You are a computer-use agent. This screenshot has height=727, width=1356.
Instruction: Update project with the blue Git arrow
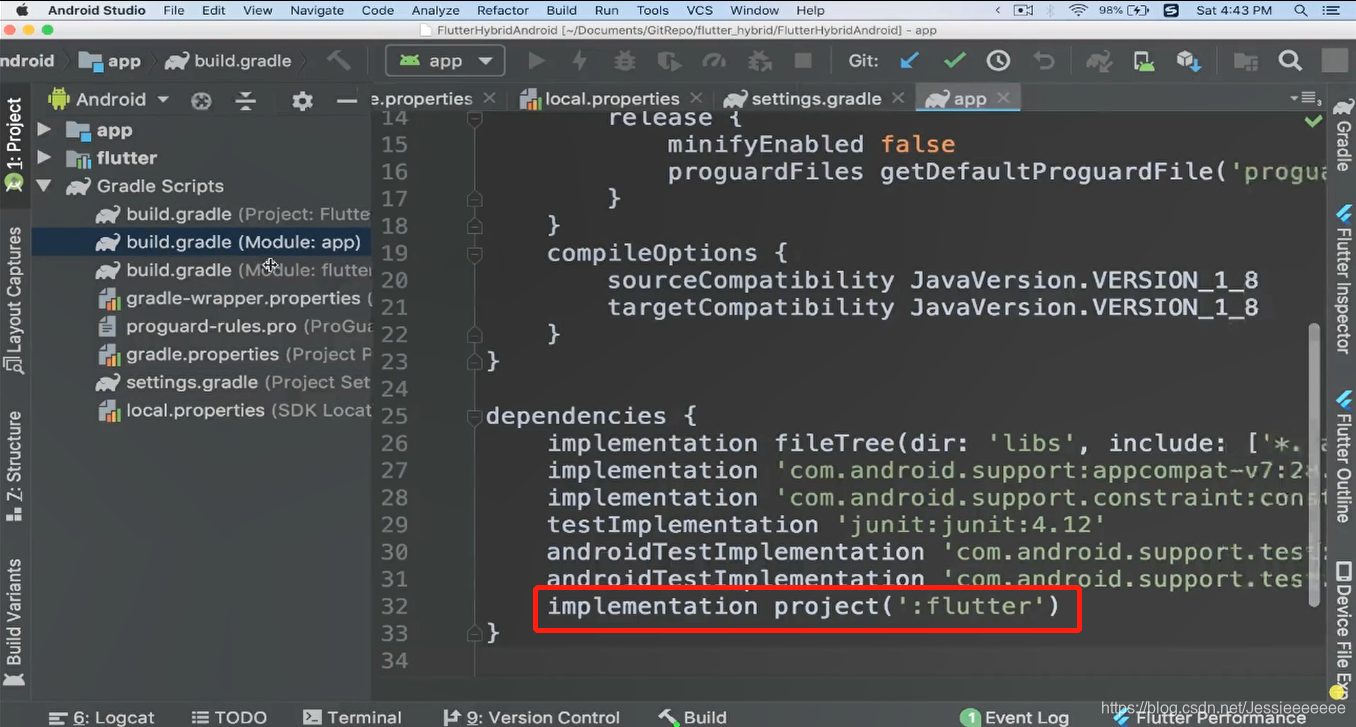[x=909, y=61]
